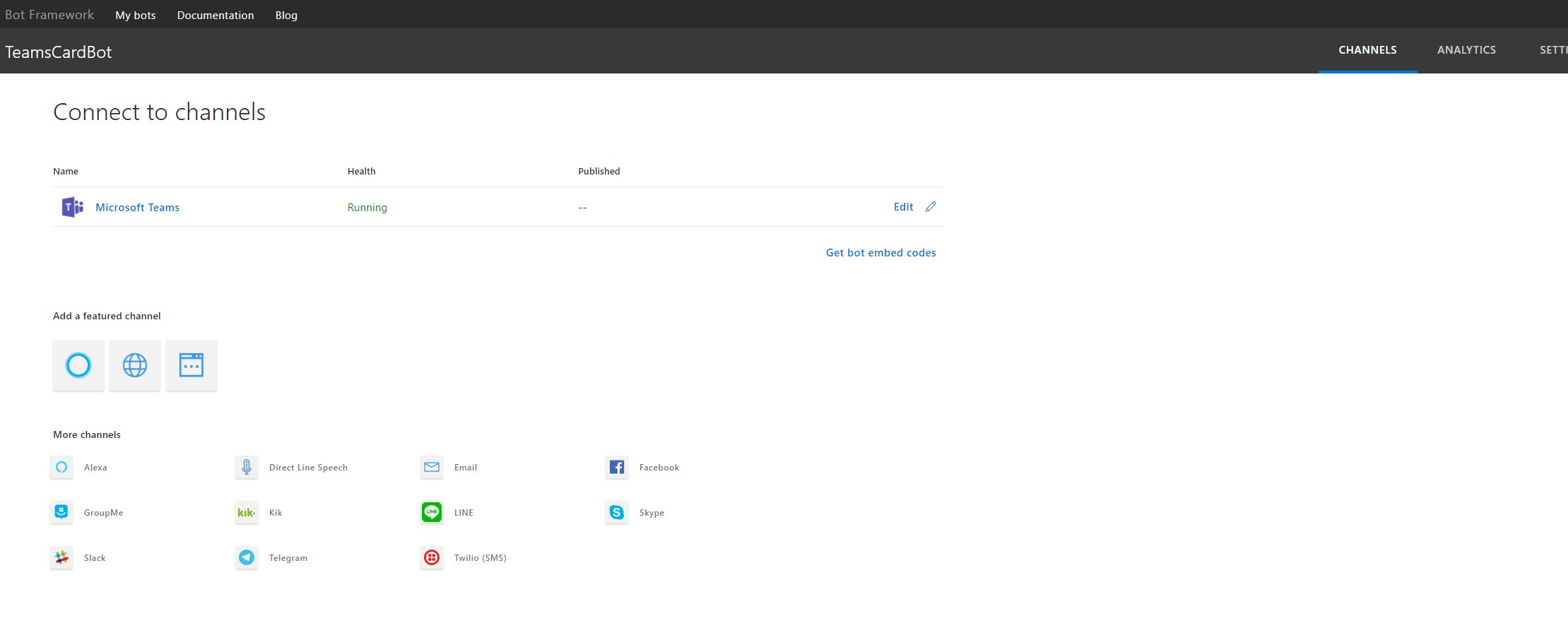The image size is (1568, 628).
Task: Click the Health column header
Action: 362,171
